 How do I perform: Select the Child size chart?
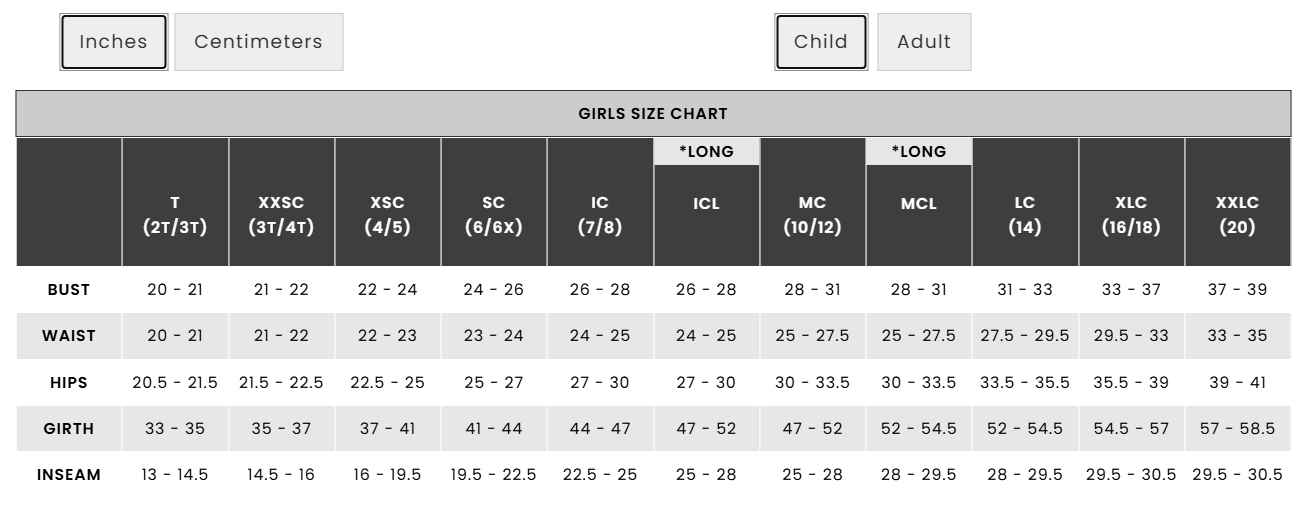click(x=821, y=42)
